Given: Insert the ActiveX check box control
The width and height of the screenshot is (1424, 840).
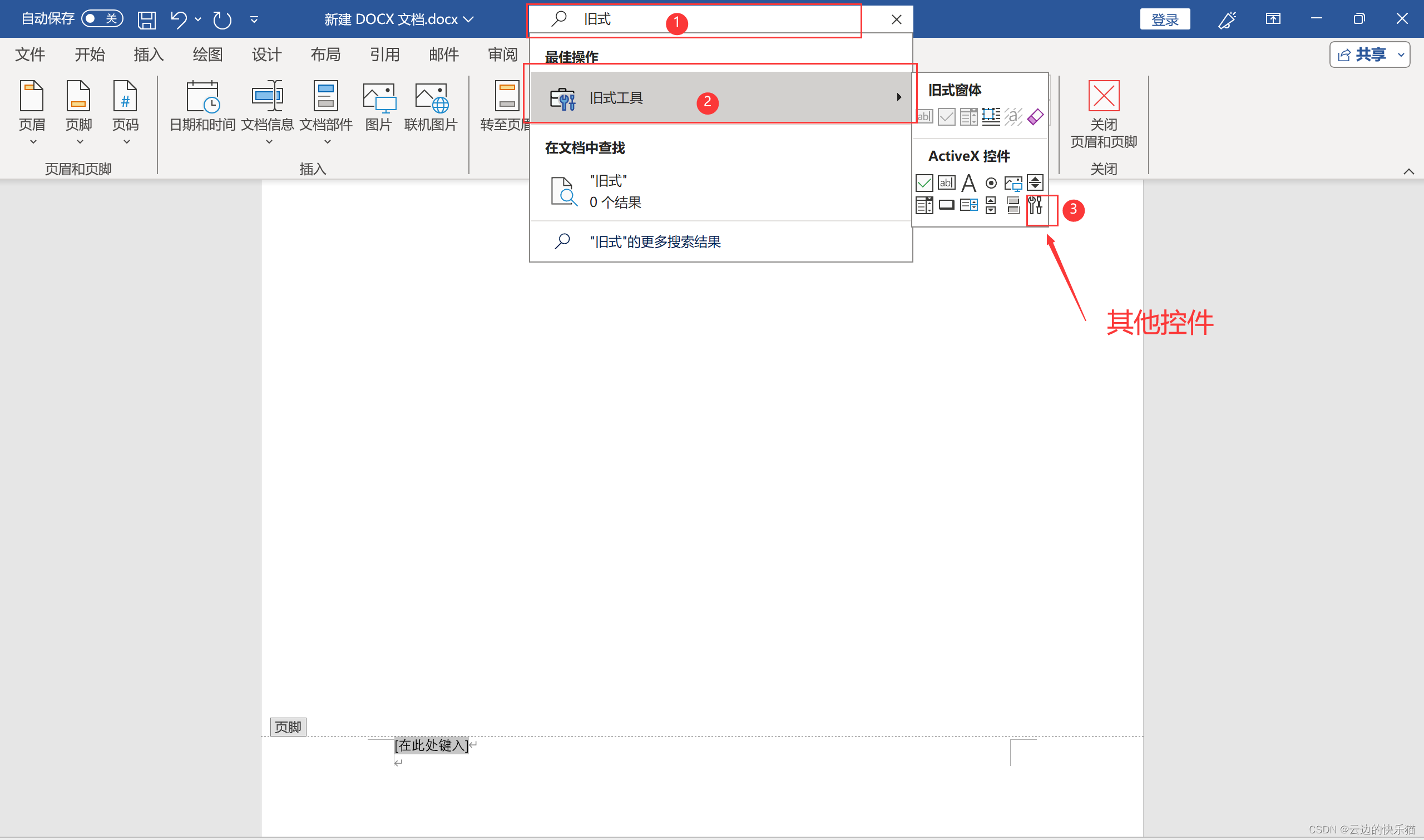Looking at the screenshot, I should [924, 183].
